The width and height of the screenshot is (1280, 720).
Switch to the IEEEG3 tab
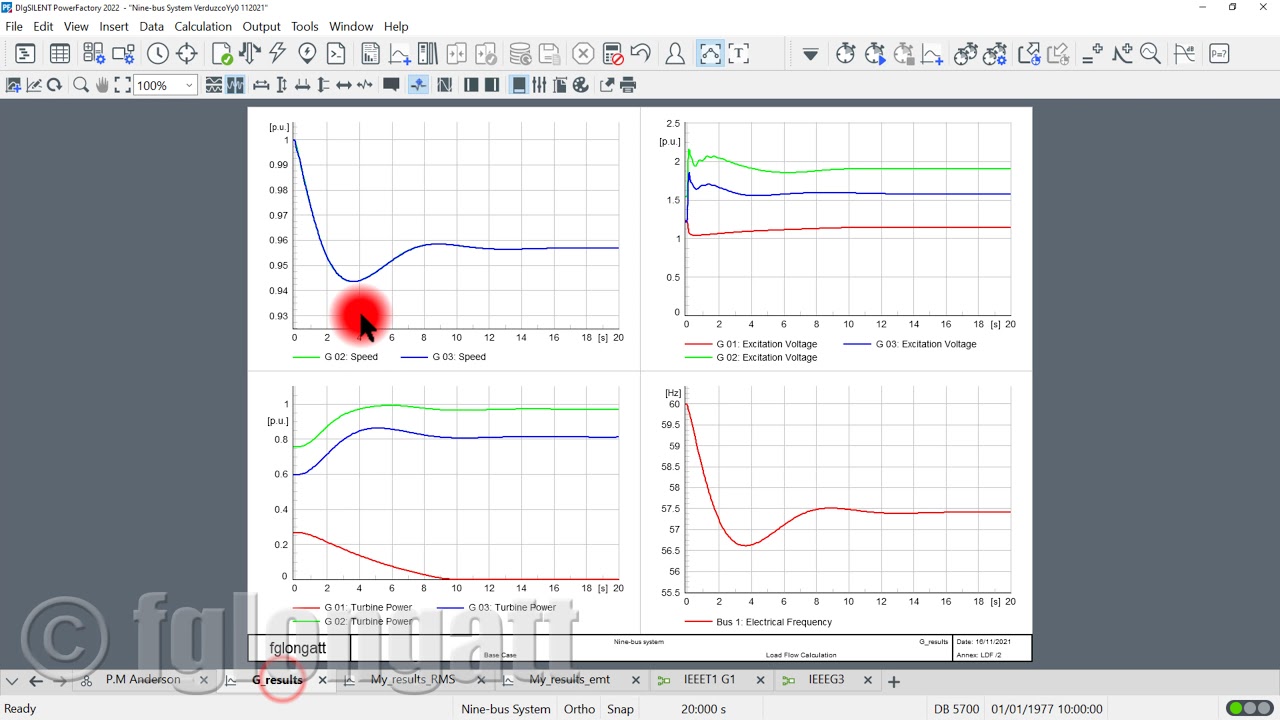coord(826,680)
